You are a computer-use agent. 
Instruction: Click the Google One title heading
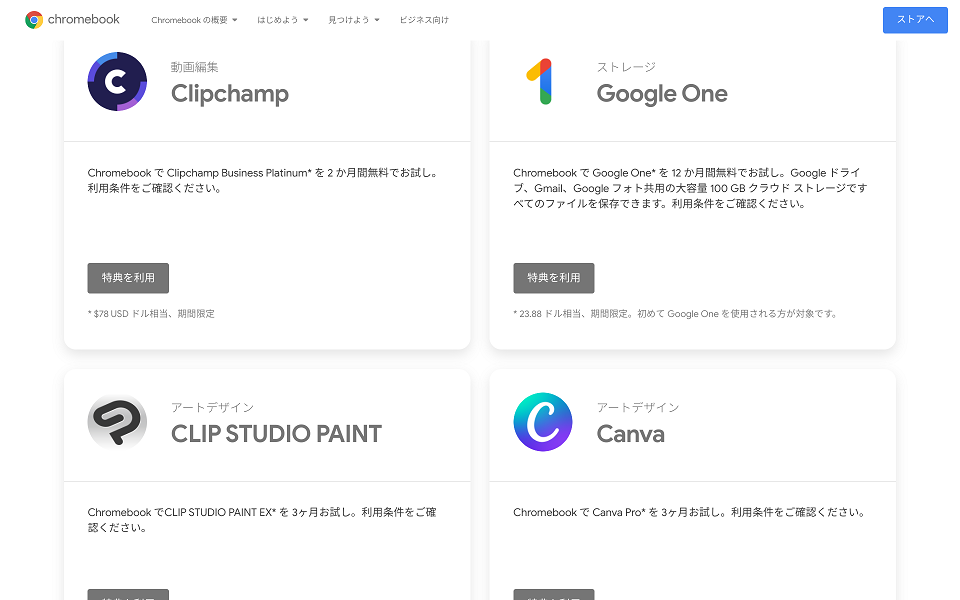point(662,94)
